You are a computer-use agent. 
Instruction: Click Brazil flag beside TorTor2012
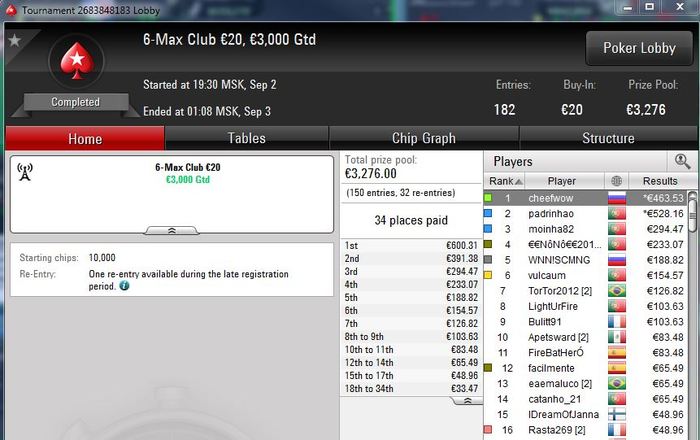point(617,291)
